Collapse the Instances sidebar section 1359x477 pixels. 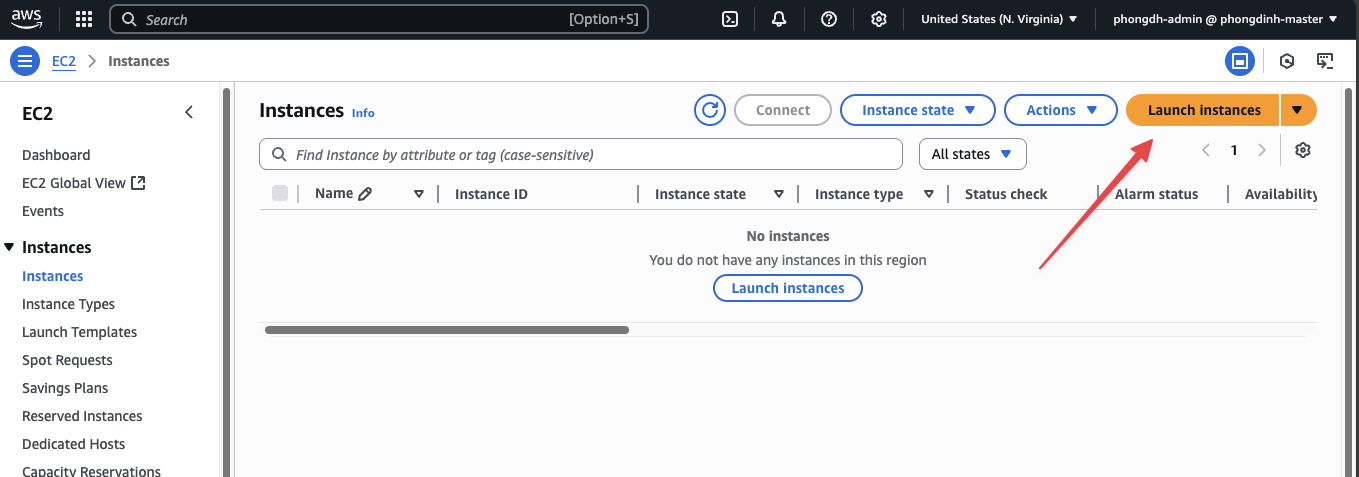(10, 247)
